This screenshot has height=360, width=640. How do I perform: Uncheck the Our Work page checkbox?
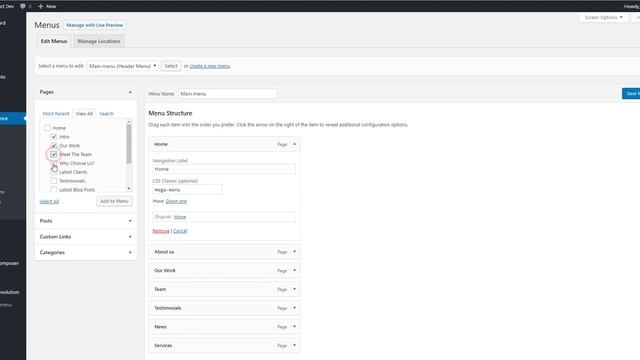[54, 145]
